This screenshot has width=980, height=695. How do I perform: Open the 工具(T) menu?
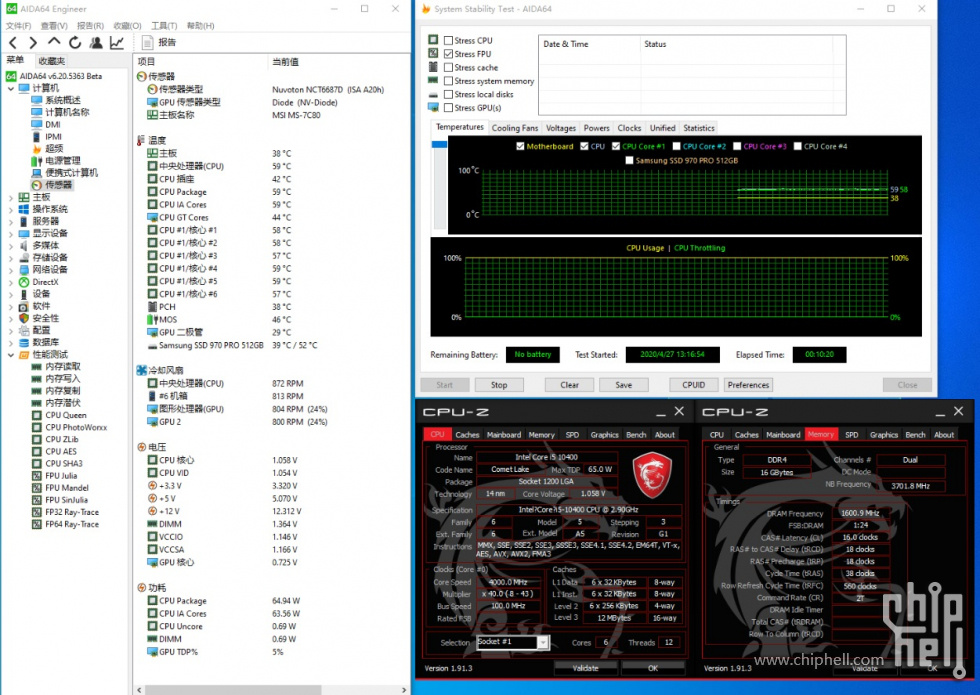pos(164,26)
